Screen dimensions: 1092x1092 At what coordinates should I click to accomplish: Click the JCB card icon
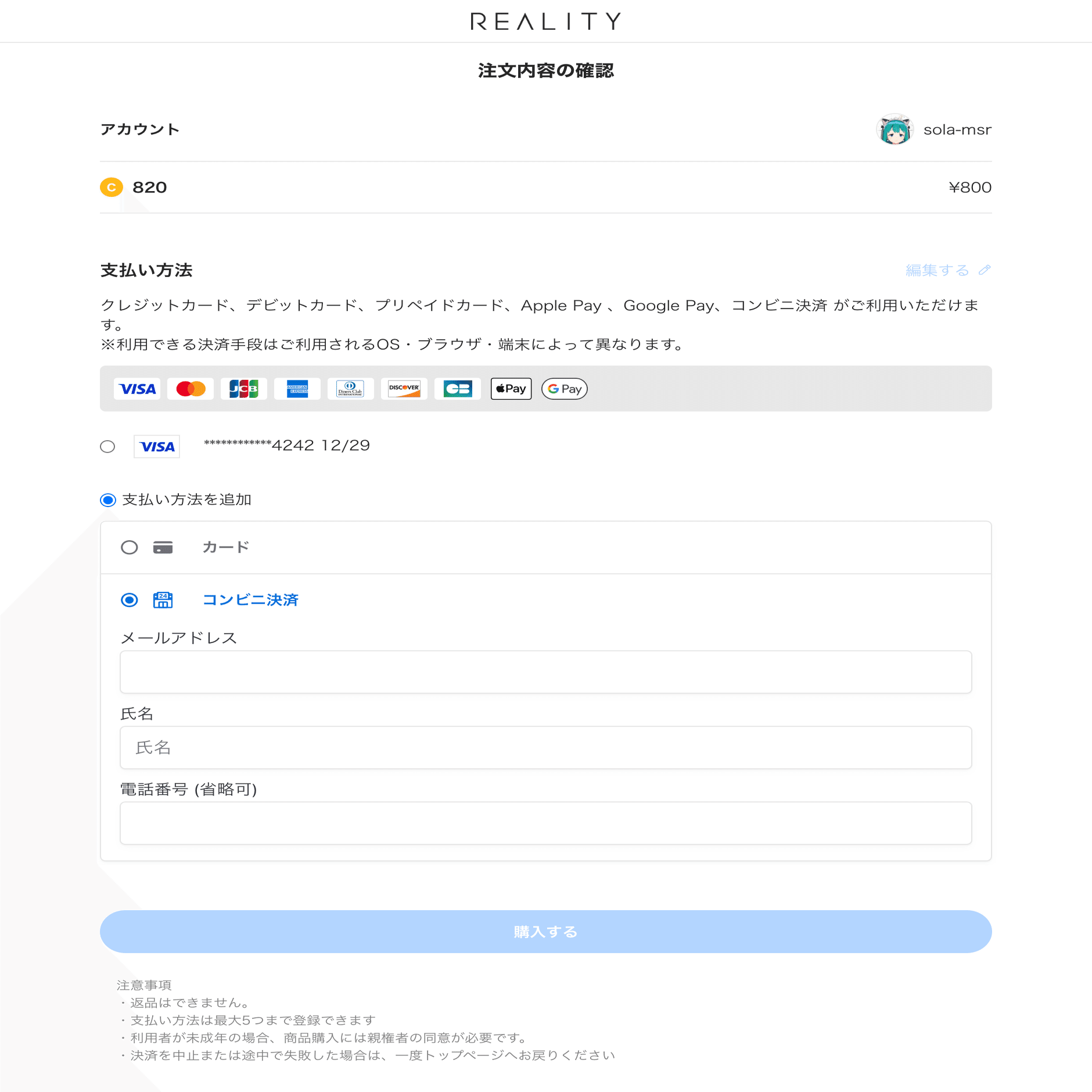tap(244, 389)
